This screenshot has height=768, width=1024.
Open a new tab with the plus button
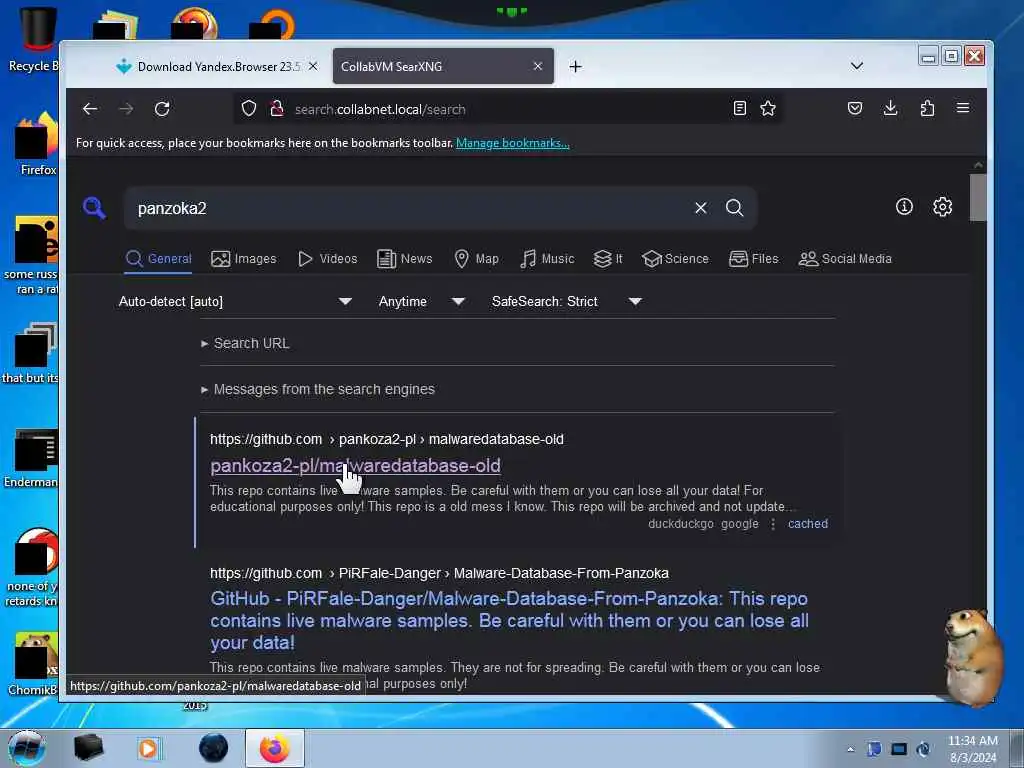point(575,67)
